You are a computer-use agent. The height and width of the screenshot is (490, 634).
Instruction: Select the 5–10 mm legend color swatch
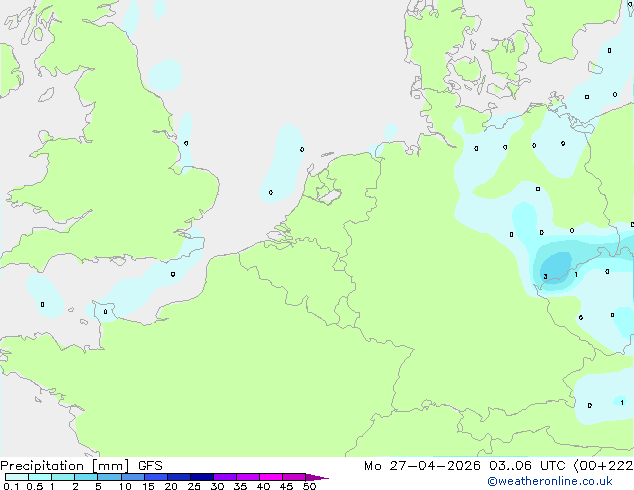pyautogui.click(x=109, y=477)
